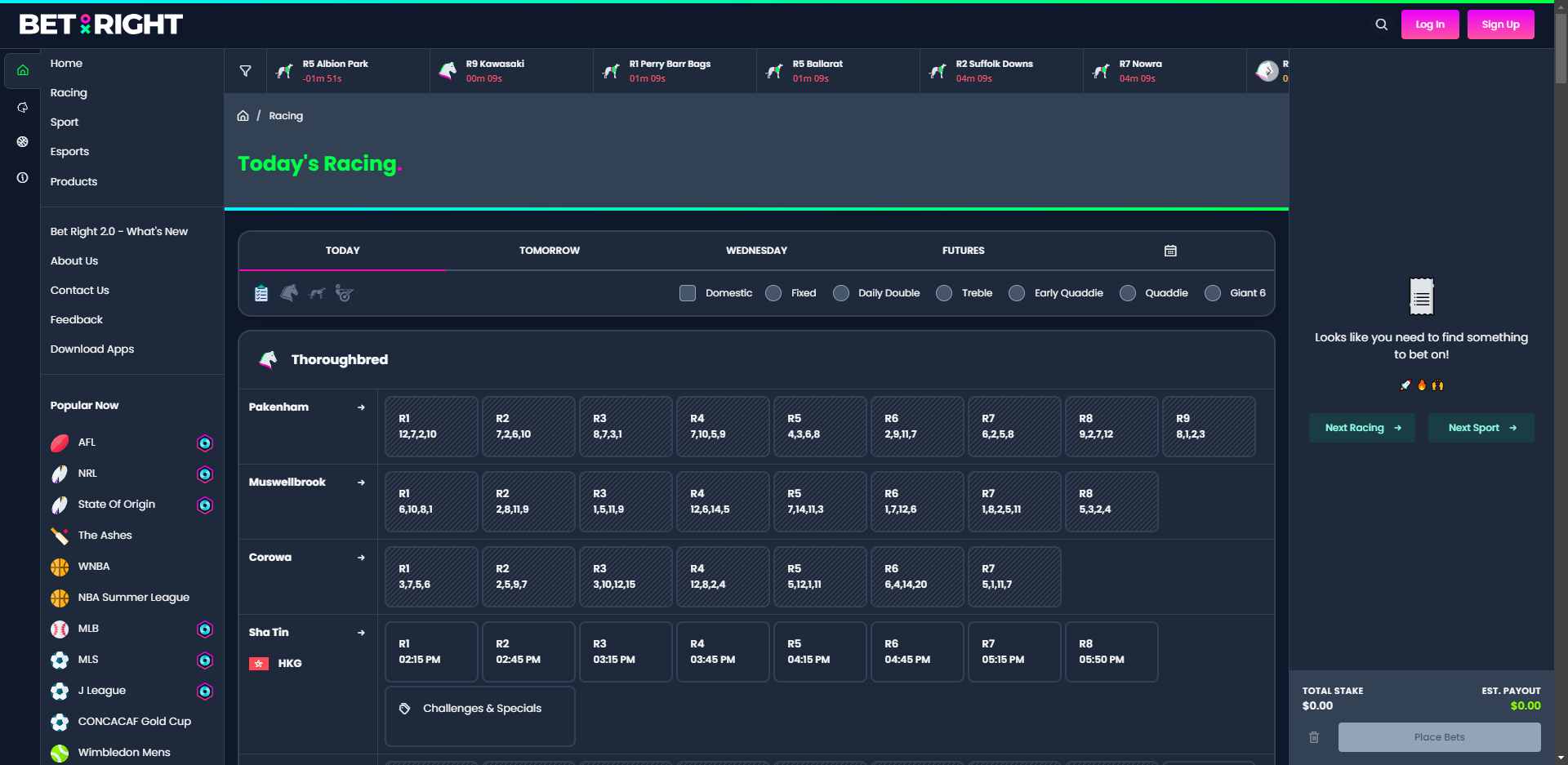Viewport: 1568px width, 765px height.
Task: Select the Daily Double radio option
Action: click(841, 293)
